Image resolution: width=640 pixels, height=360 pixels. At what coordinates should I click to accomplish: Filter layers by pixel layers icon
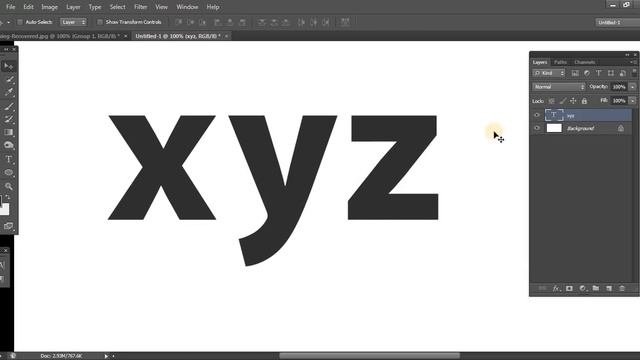click(x=575, y=73)
